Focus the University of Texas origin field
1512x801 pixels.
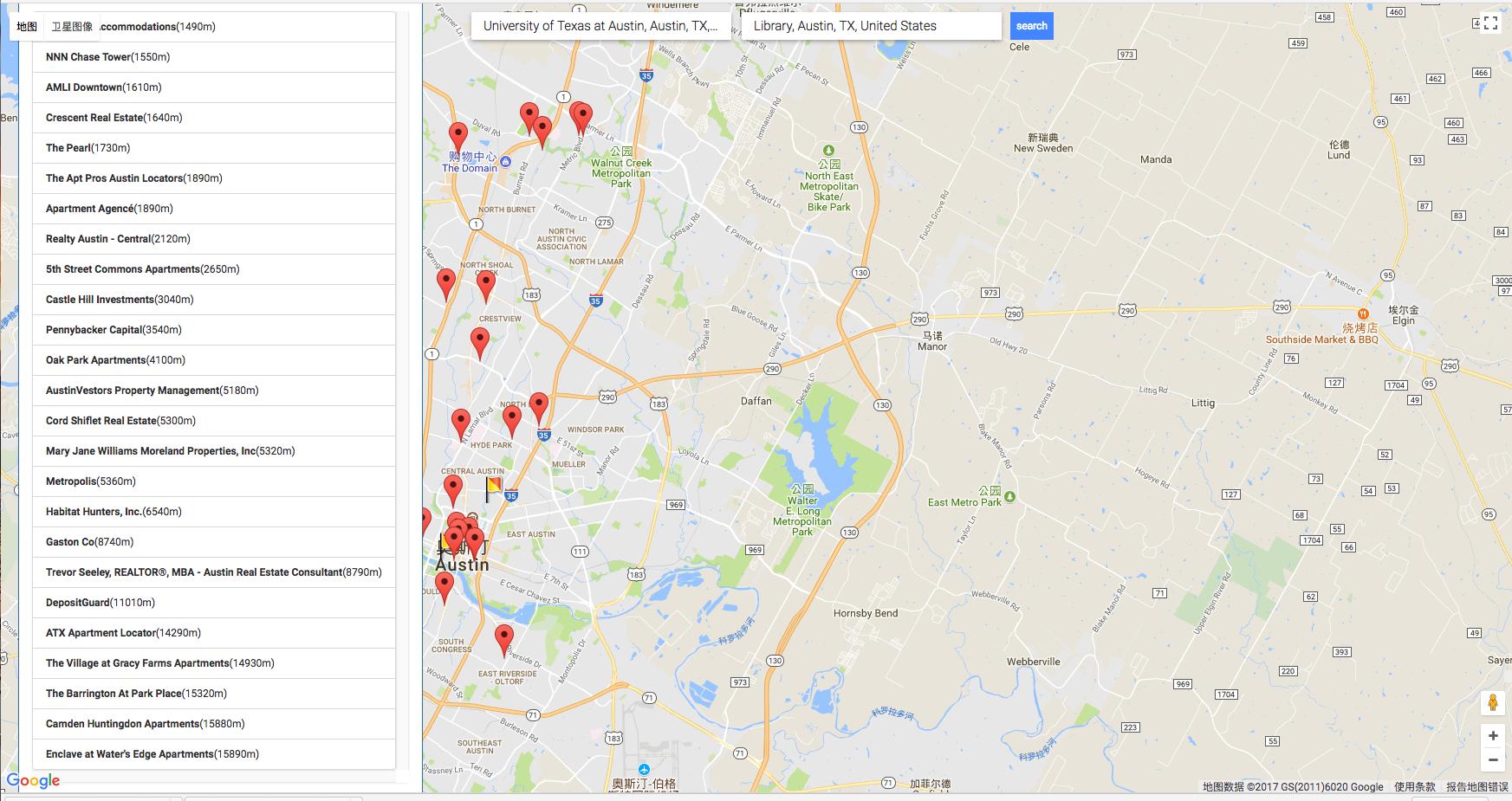click(x=601, y=26)
